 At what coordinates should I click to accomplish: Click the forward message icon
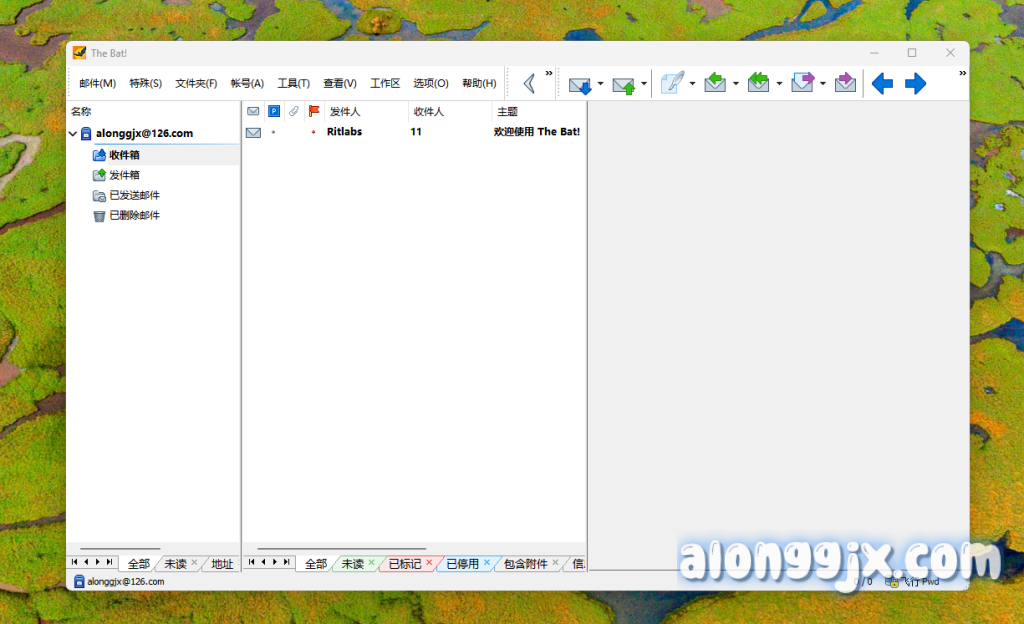pyautogui.click(x=802, y=83)
